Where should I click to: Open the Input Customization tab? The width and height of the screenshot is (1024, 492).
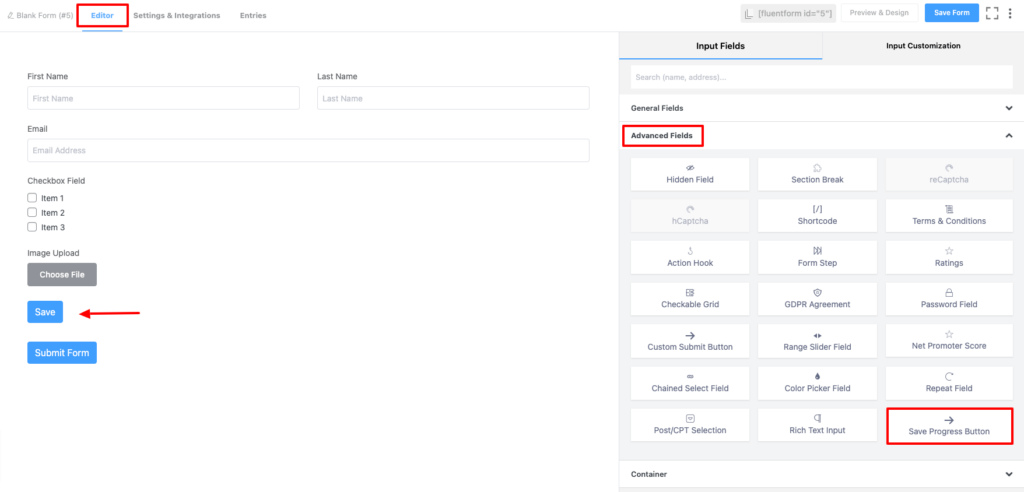coord(922,46)
